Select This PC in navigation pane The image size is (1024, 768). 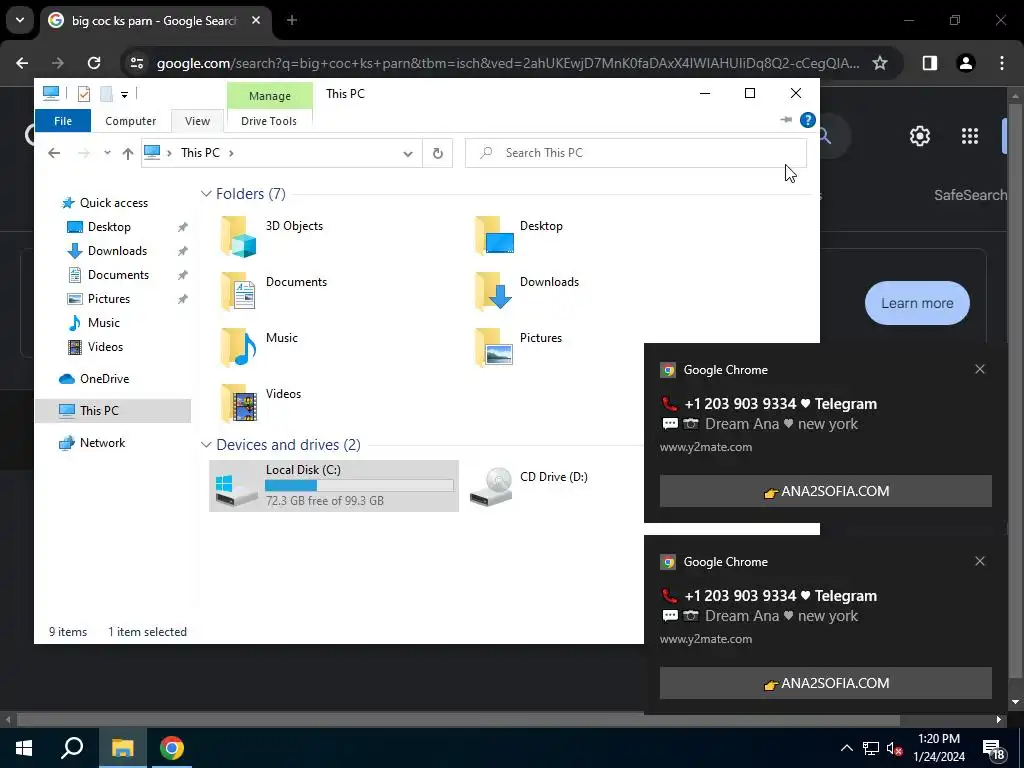(x=112, y=411)
